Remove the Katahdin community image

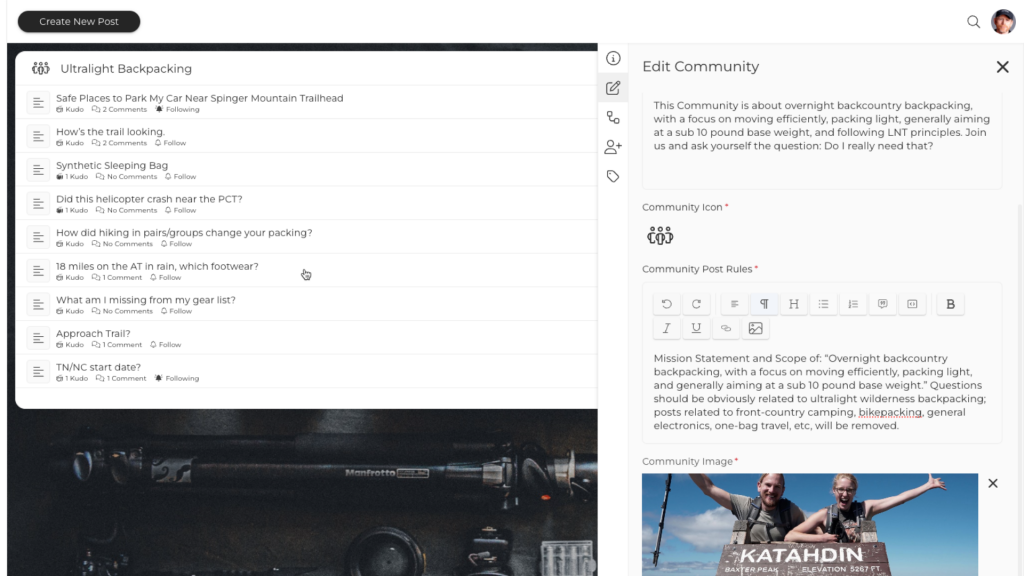click(x=993, y=484)
